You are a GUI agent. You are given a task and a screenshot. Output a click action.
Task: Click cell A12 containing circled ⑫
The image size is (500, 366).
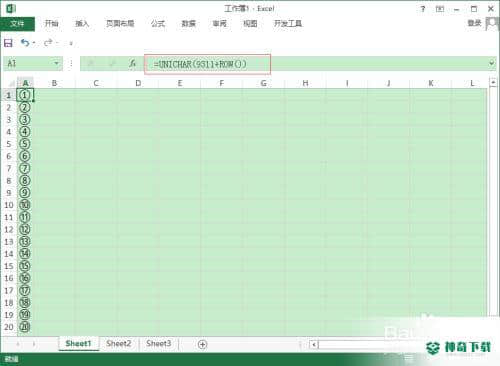click(25, 229)
